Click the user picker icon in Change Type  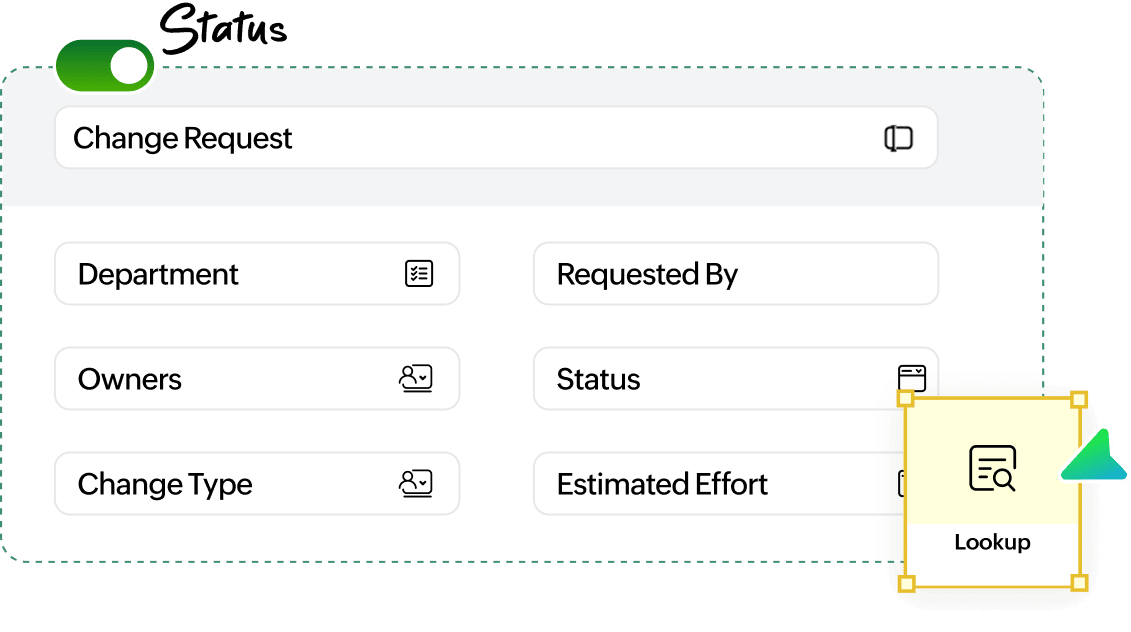coord(415,484)
